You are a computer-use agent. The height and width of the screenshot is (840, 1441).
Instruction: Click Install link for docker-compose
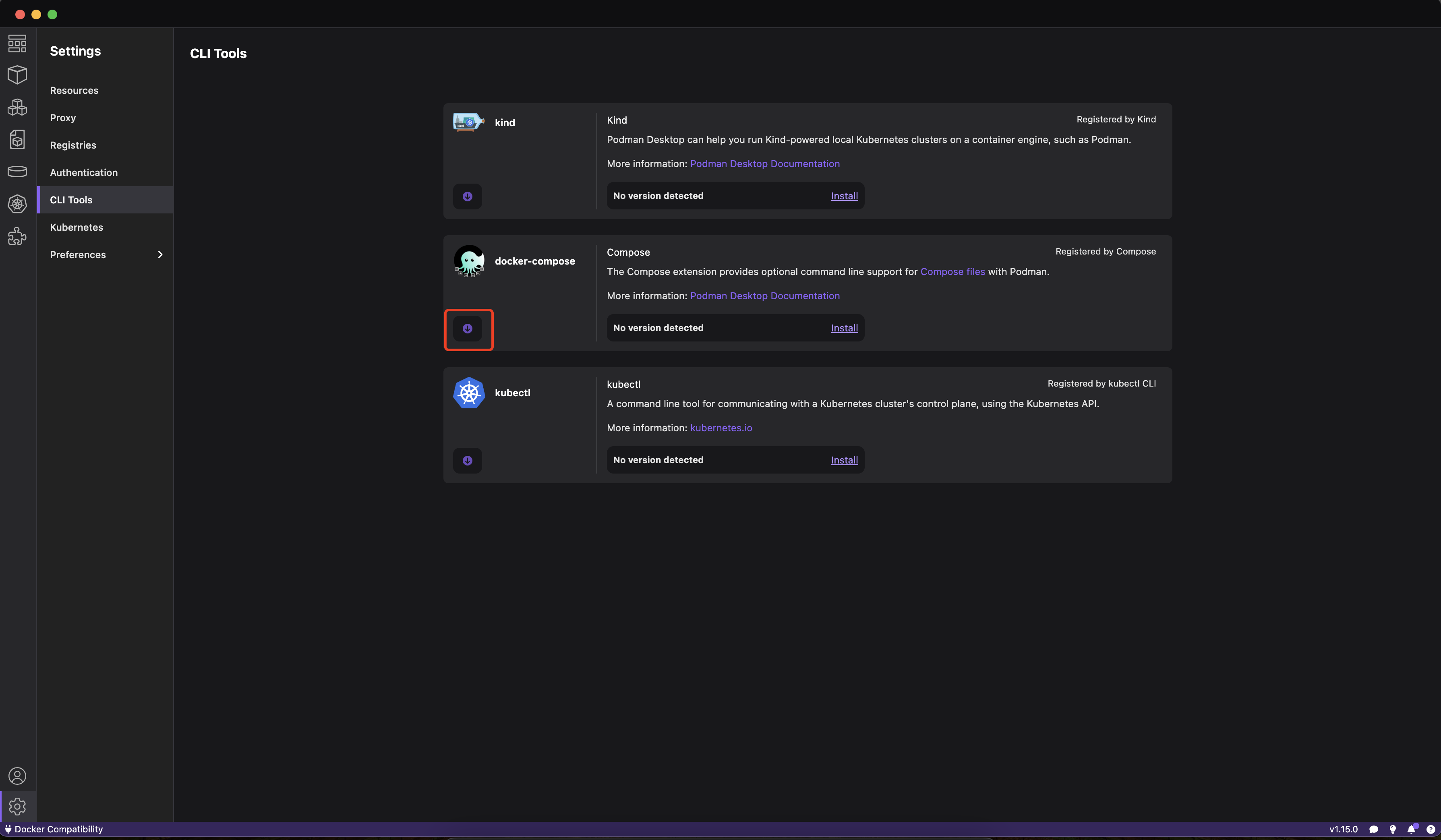coord(844,328)
